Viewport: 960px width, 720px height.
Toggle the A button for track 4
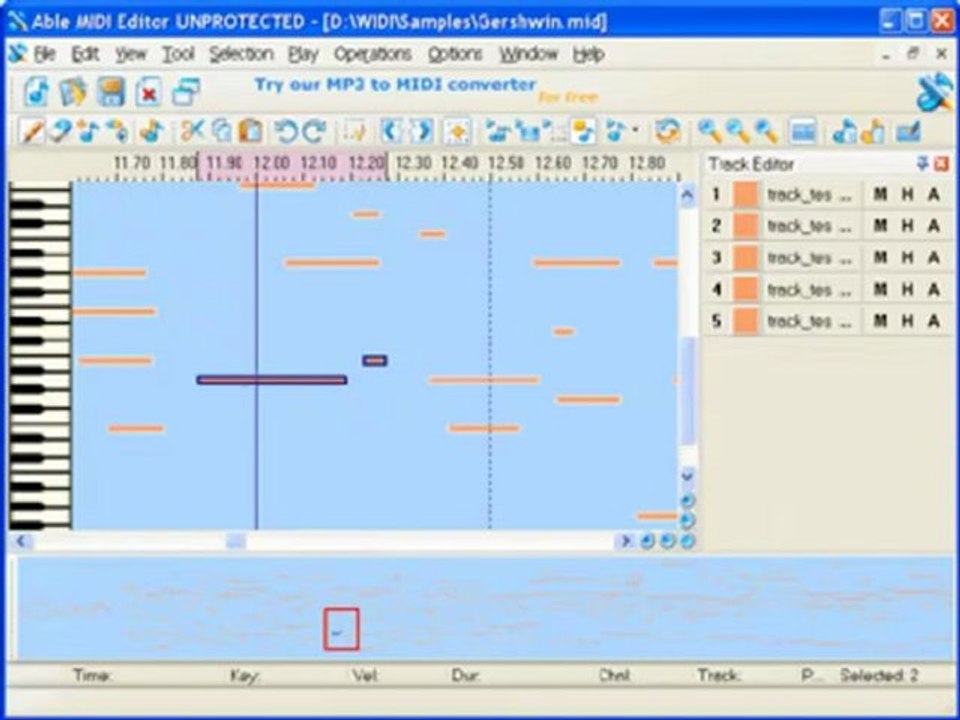(934, 289)
